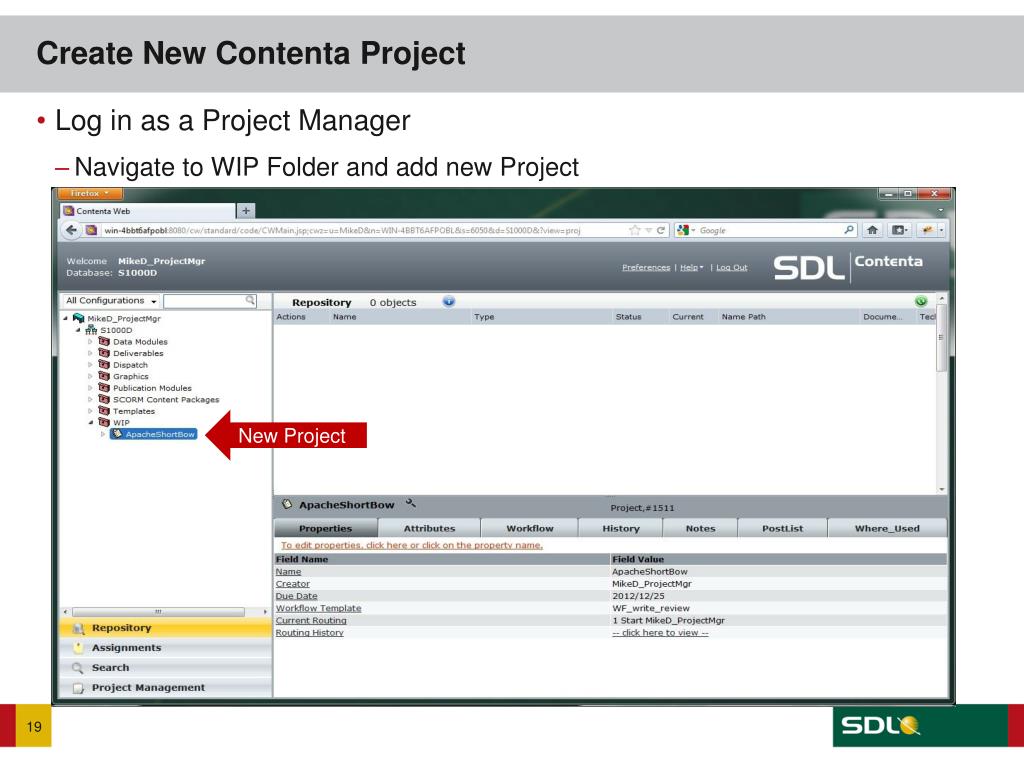
Task: Click the Log Out link
Action: (x=731, y=267)
